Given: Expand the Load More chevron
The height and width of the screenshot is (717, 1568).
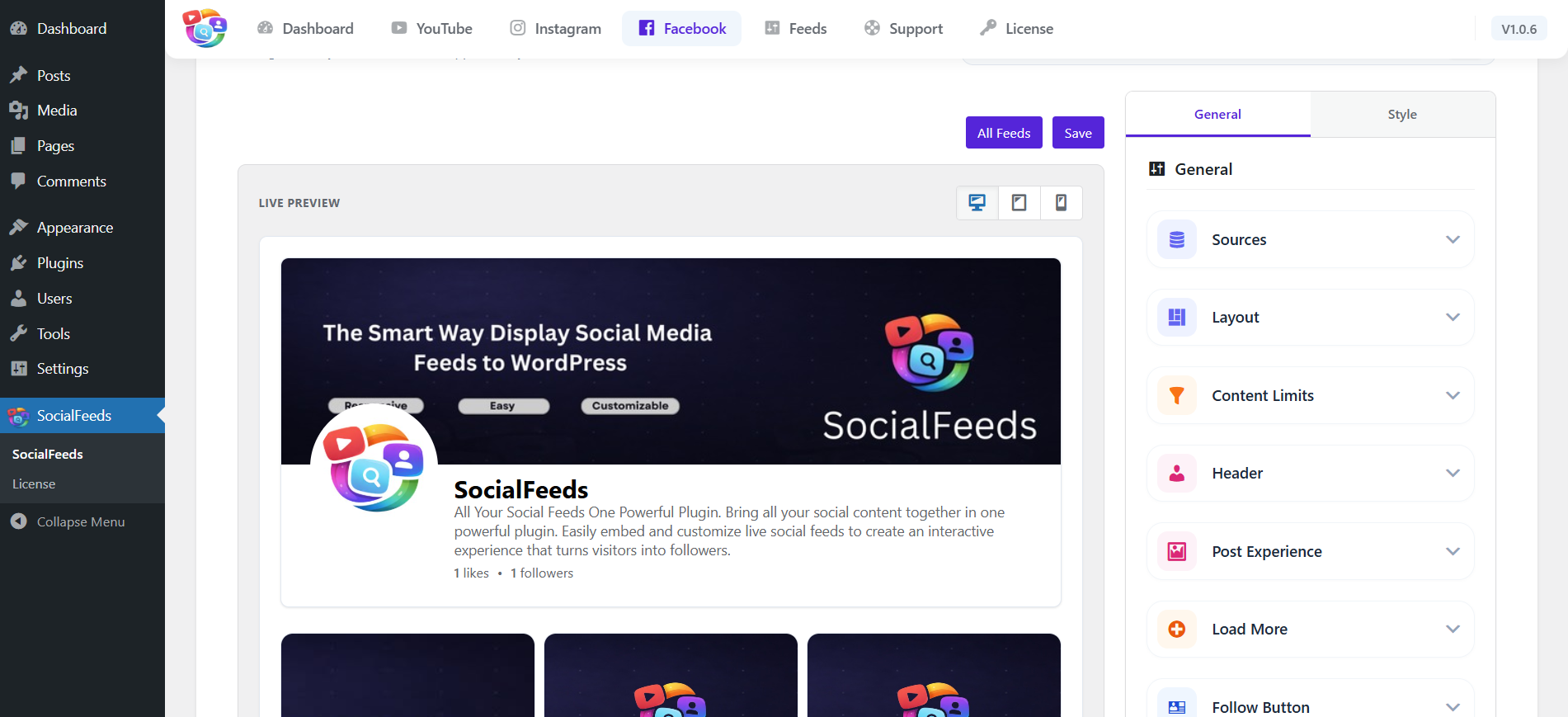Looking at the screenshot, I should tap(1453, 629).
